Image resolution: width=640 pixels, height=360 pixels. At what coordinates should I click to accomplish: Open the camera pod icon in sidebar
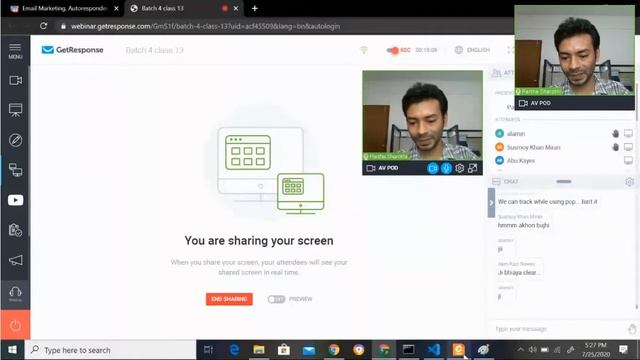tap(16, 80)
